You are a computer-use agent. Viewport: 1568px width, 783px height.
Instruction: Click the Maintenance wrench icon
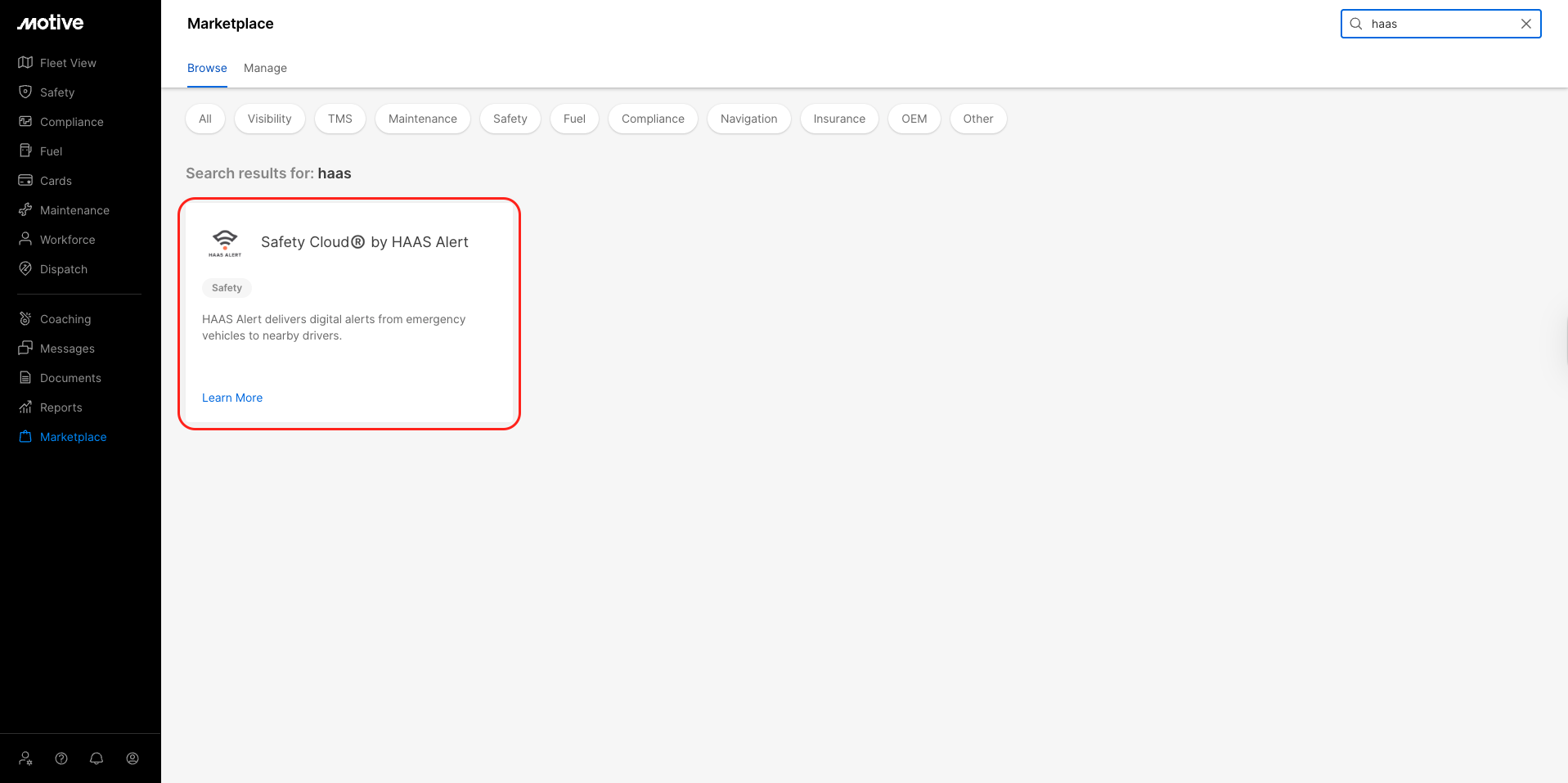25,209
